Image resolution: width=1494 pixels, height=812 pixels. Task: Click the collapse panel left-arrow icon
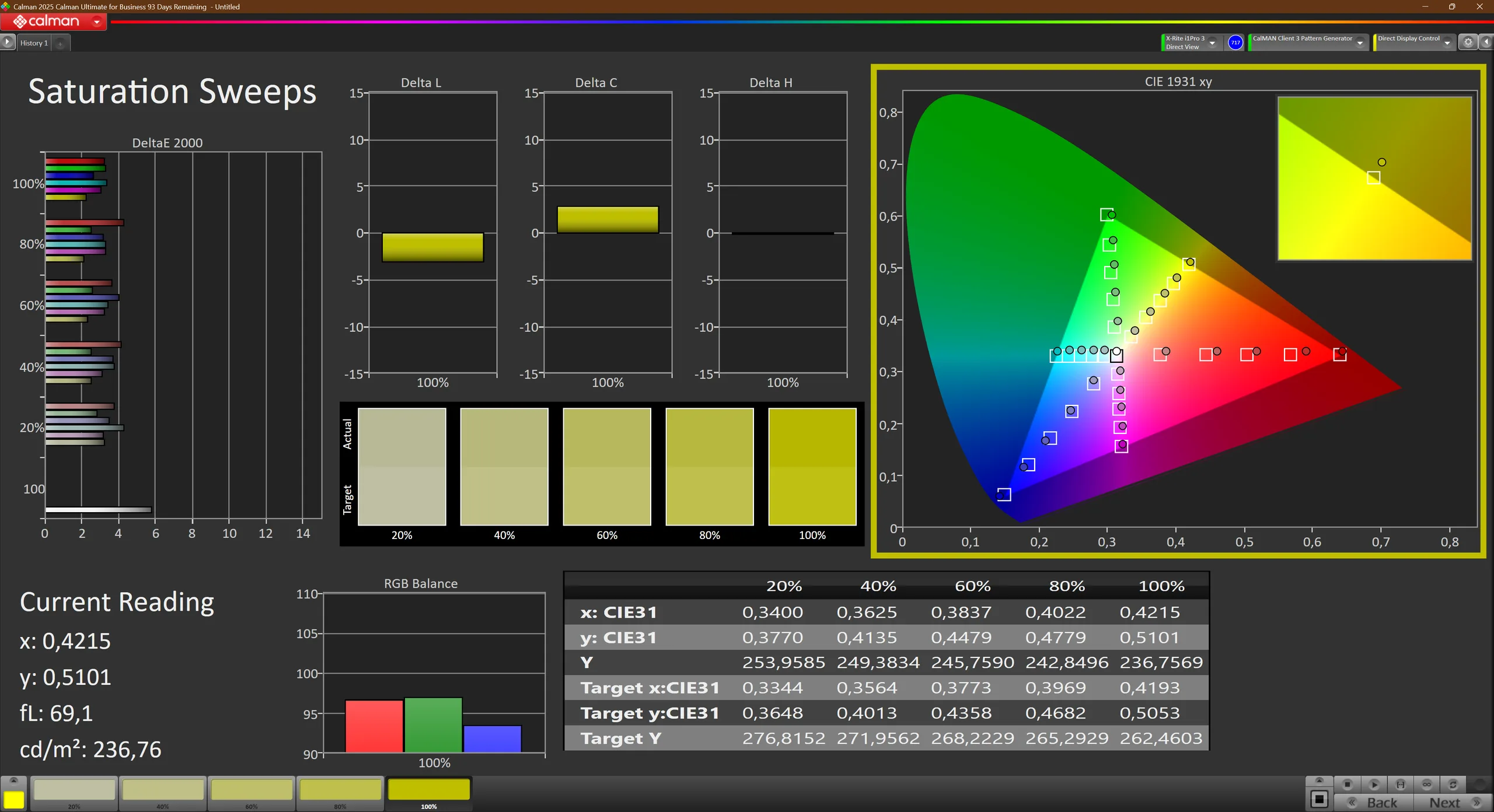point(1486,43)
